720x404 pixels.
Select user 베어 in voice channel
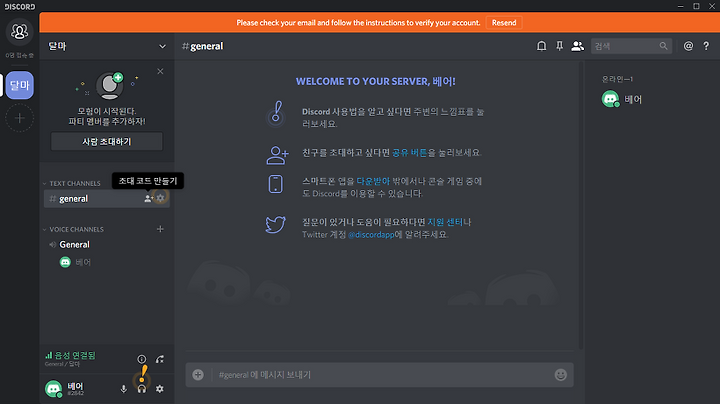point(76,262)
